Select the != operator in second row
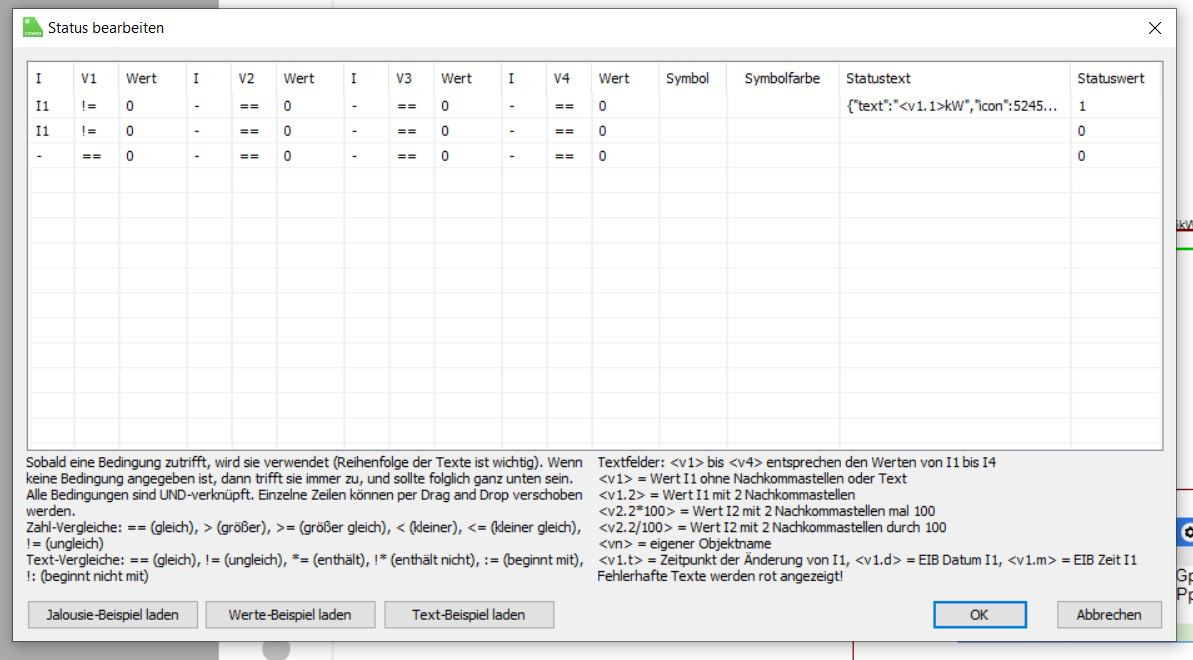 click(97, 131)
